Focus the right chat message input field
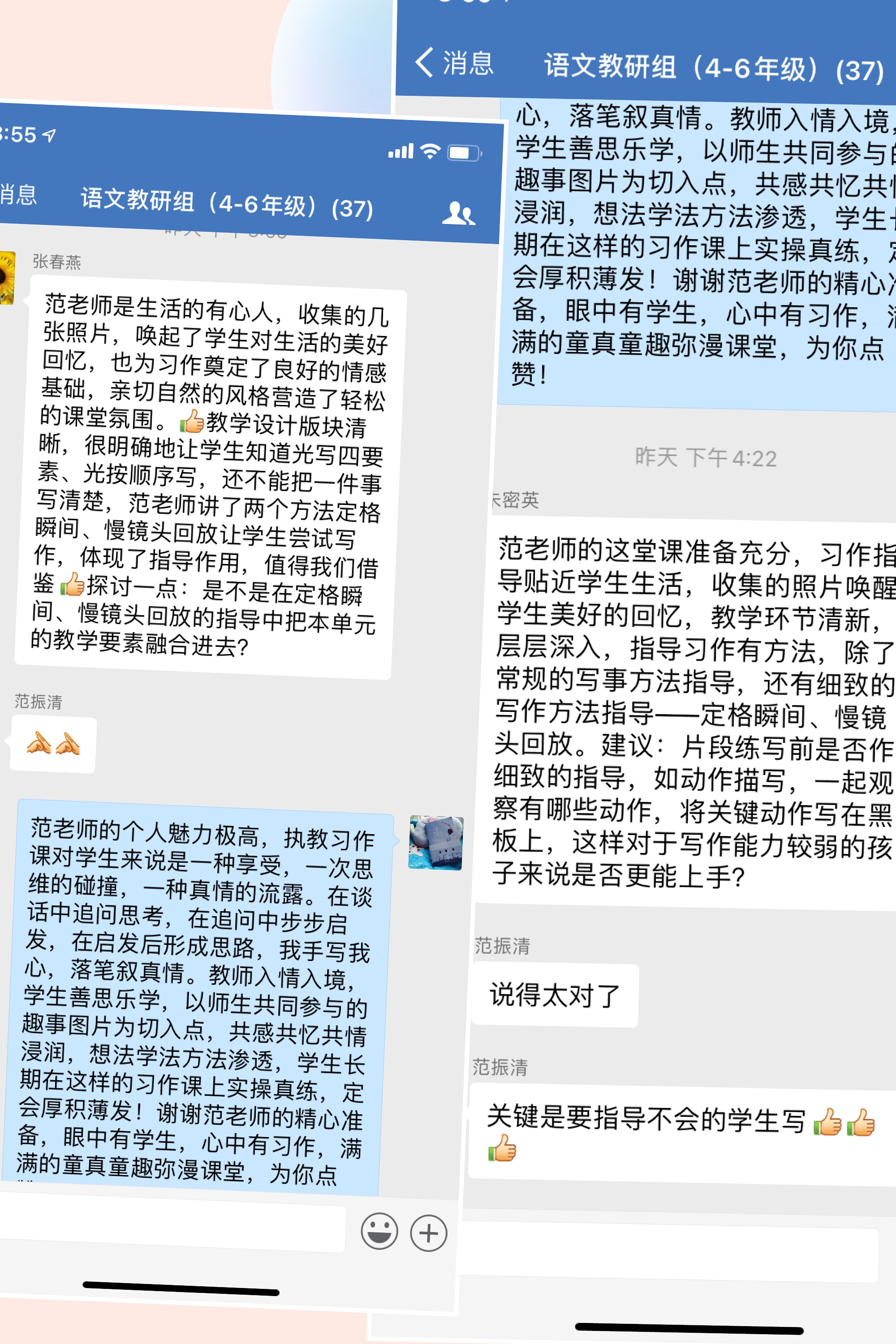The width and height of the screenshot is (896, 1344). (668, 1251)
